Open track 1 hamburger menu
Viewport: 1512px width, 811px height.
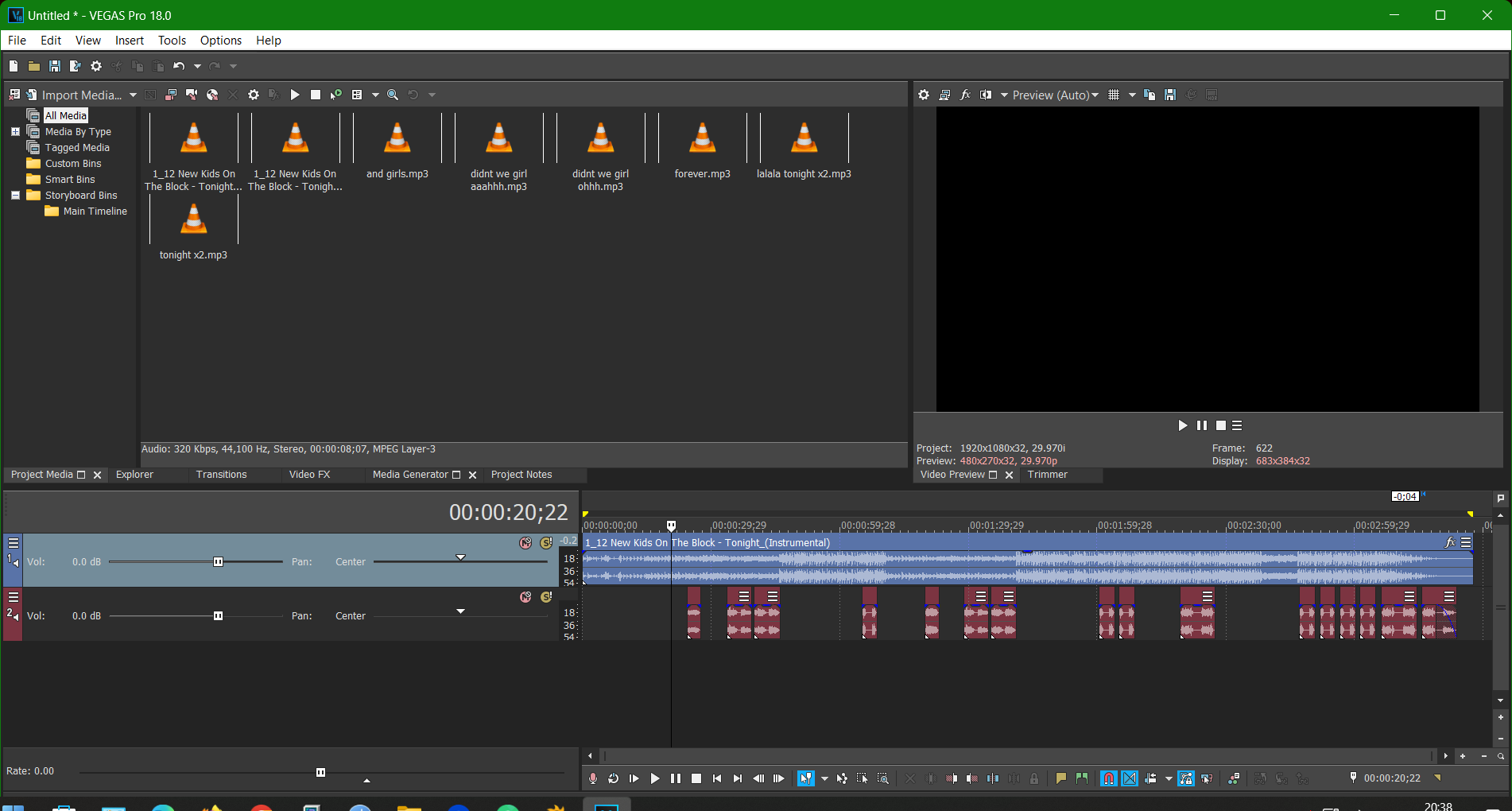[x=14, y=543]
